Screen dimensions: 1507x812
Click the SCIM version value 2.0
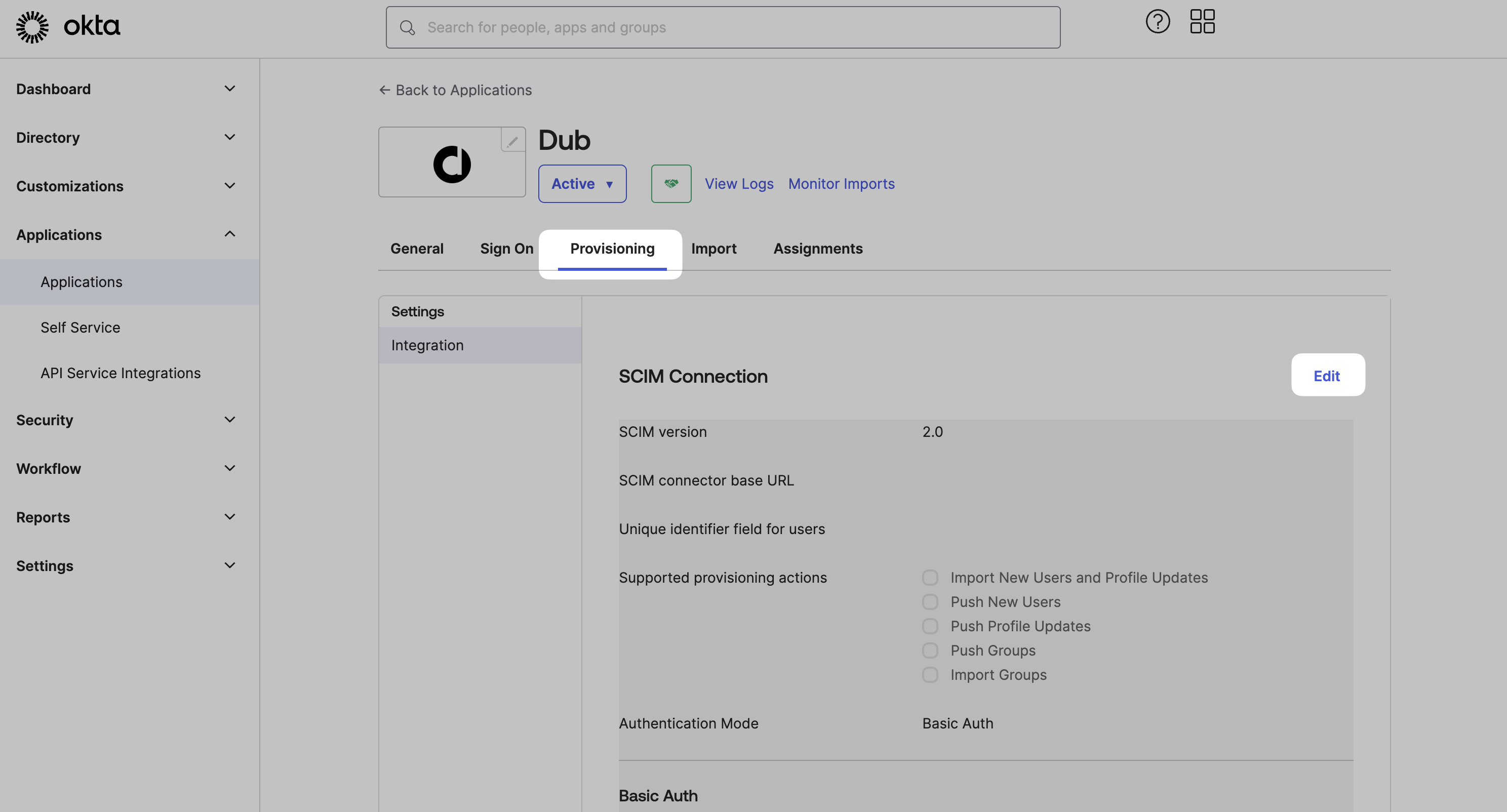[x=933, y=432]
